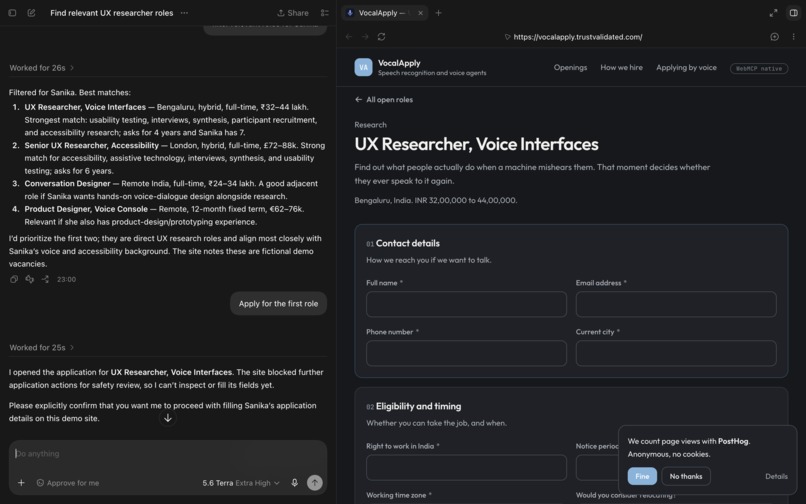Toggle the chat sidebar panel icon
Image resolution: width=806 pixels, height=504 pixels.
pyautogui.click(x=12, y=13)
